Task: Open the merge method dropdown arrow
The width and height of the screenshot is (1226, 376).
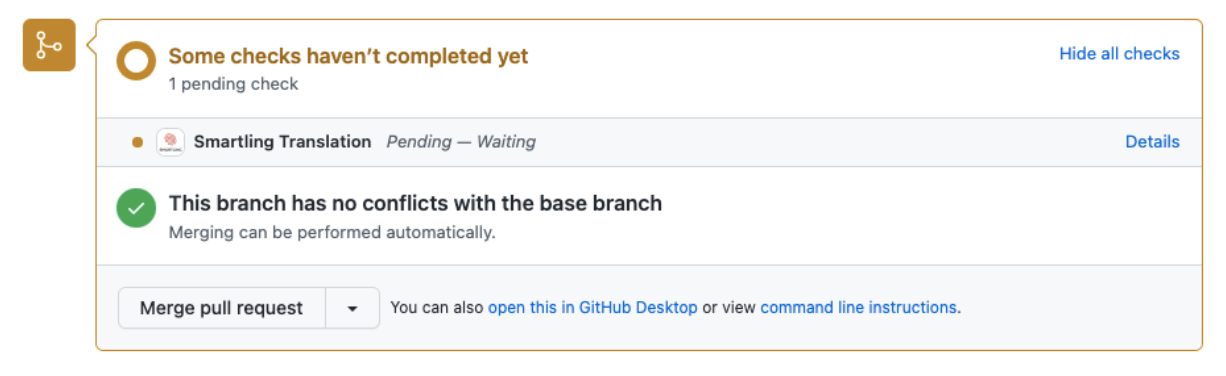Action: (x=353, y=308)
